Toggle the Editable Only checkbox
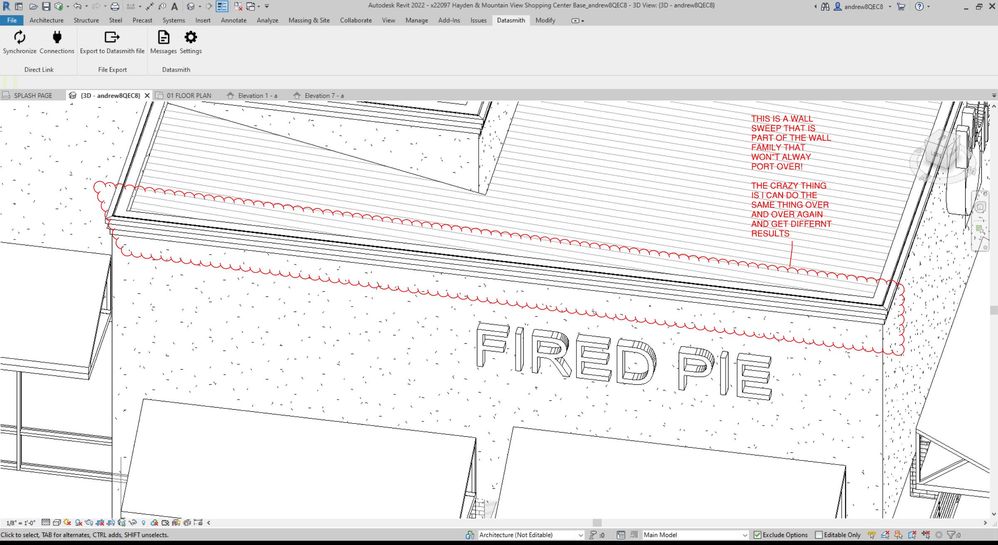998x545 pixels. 819,535
